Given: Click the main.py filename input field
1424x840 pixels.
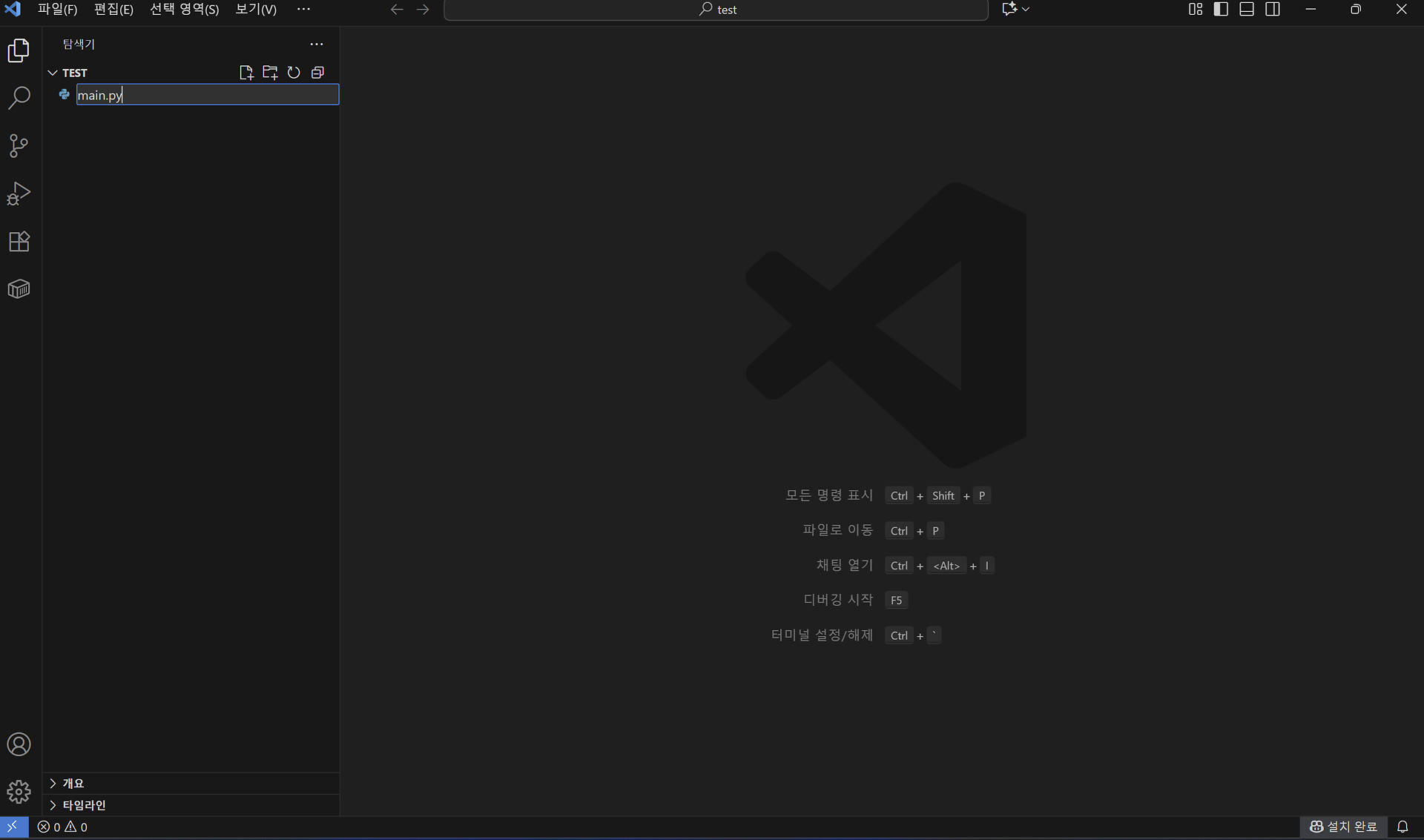Looking at the screenshot, I should click(208, 95).
